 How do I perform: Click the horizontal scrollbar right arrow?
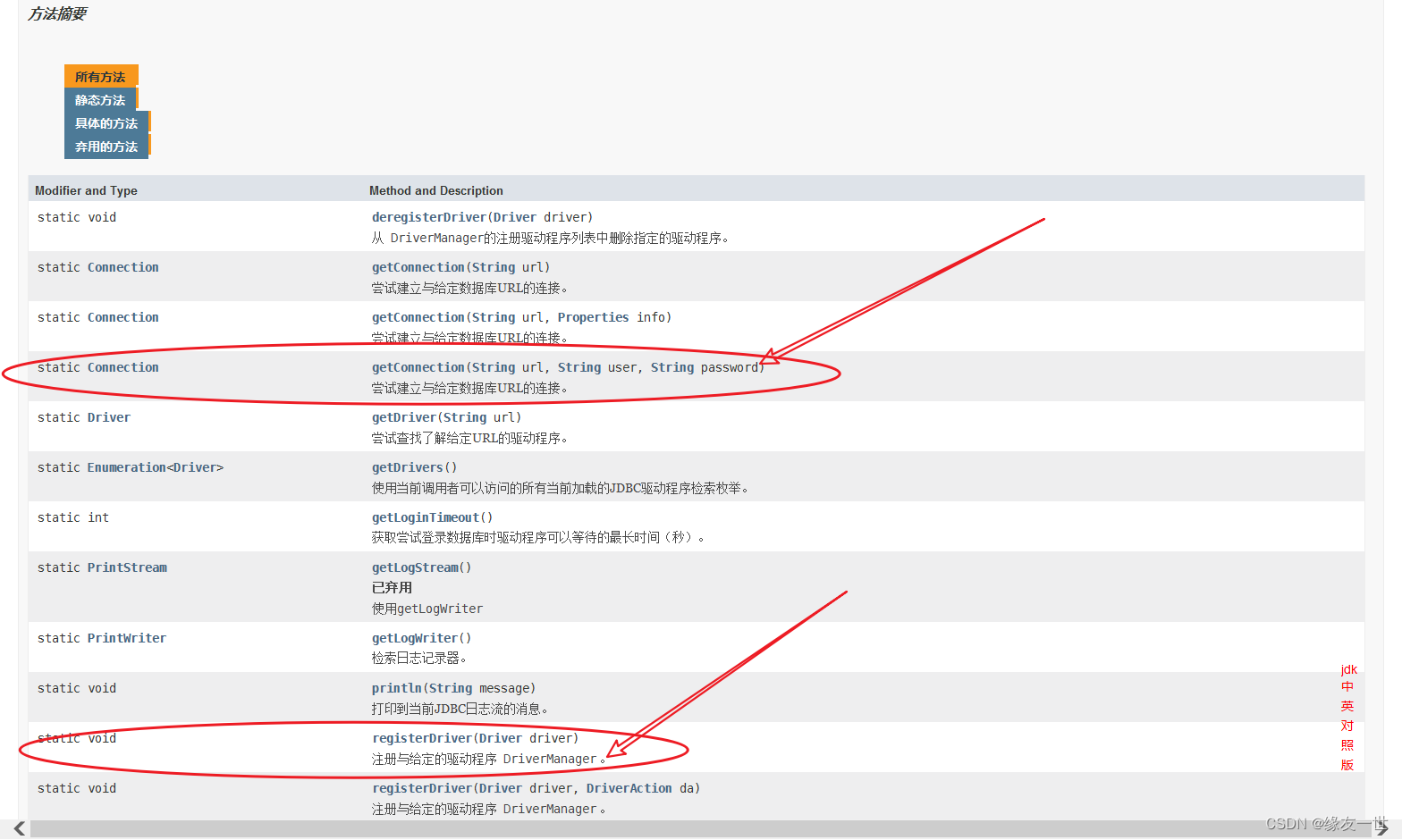[1382, 829]
